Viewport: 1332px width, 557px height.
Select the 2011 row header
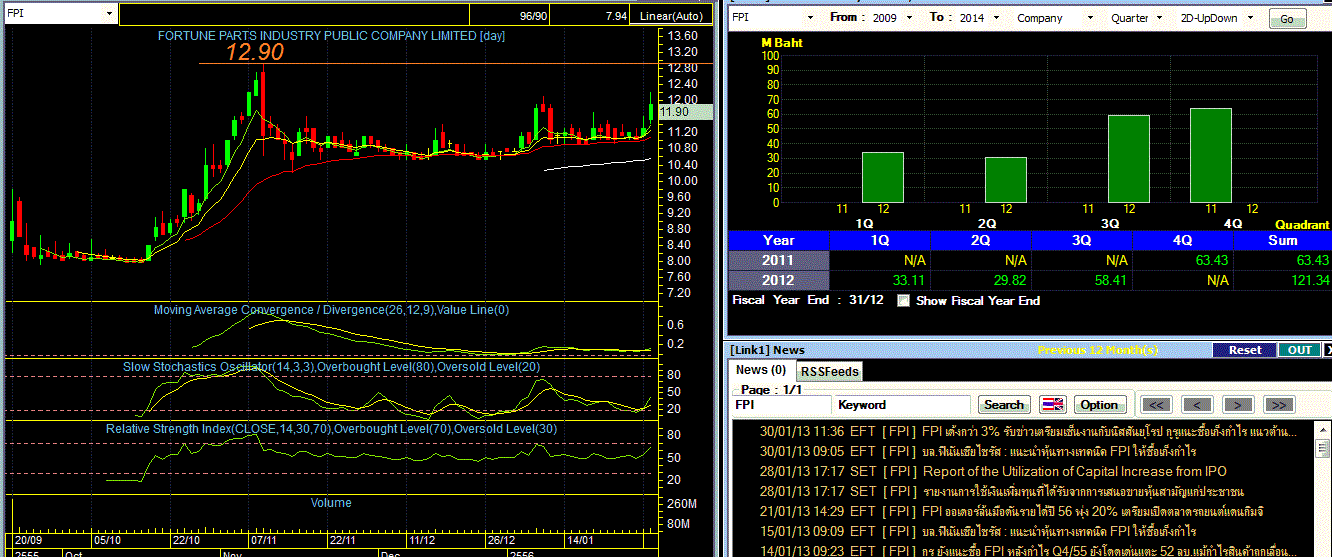click(779, 260)
